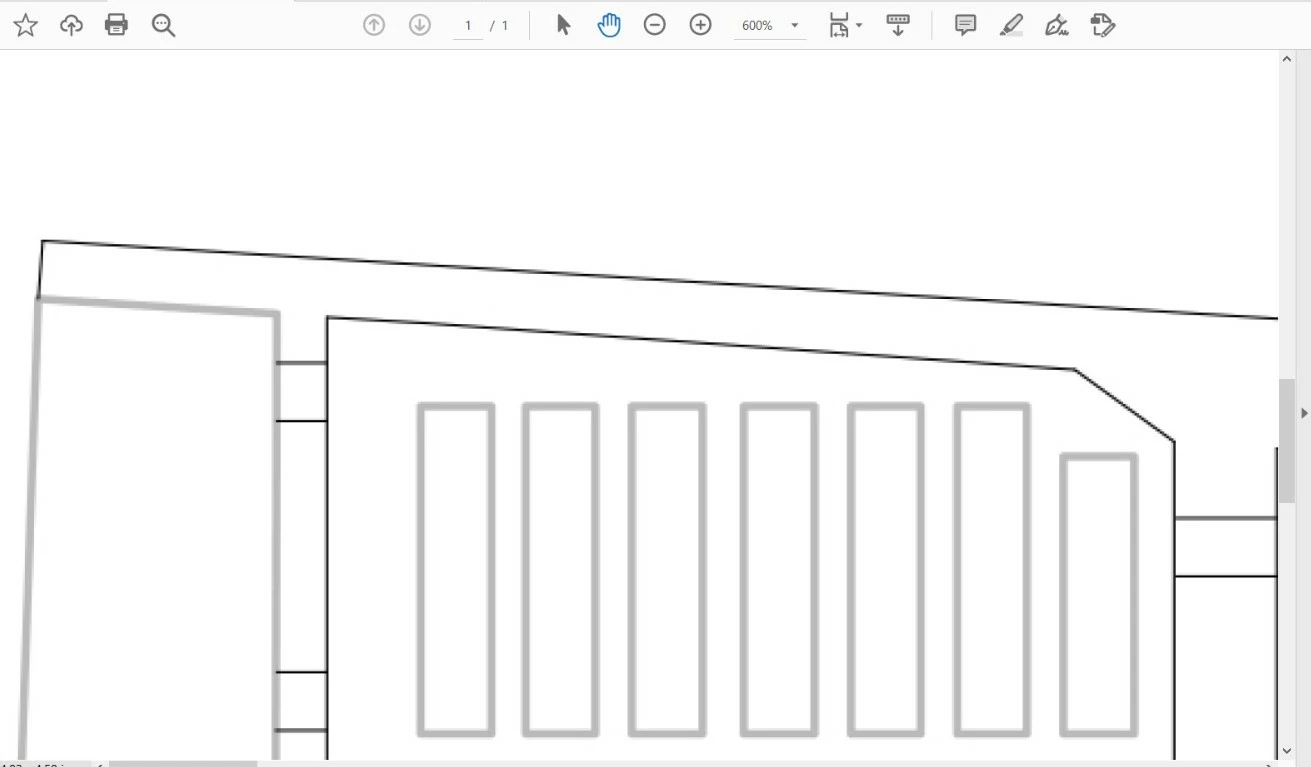Open the 600% zoom level dropdown
Viewport: 1311px width, 767px height.
coord(795,25)
